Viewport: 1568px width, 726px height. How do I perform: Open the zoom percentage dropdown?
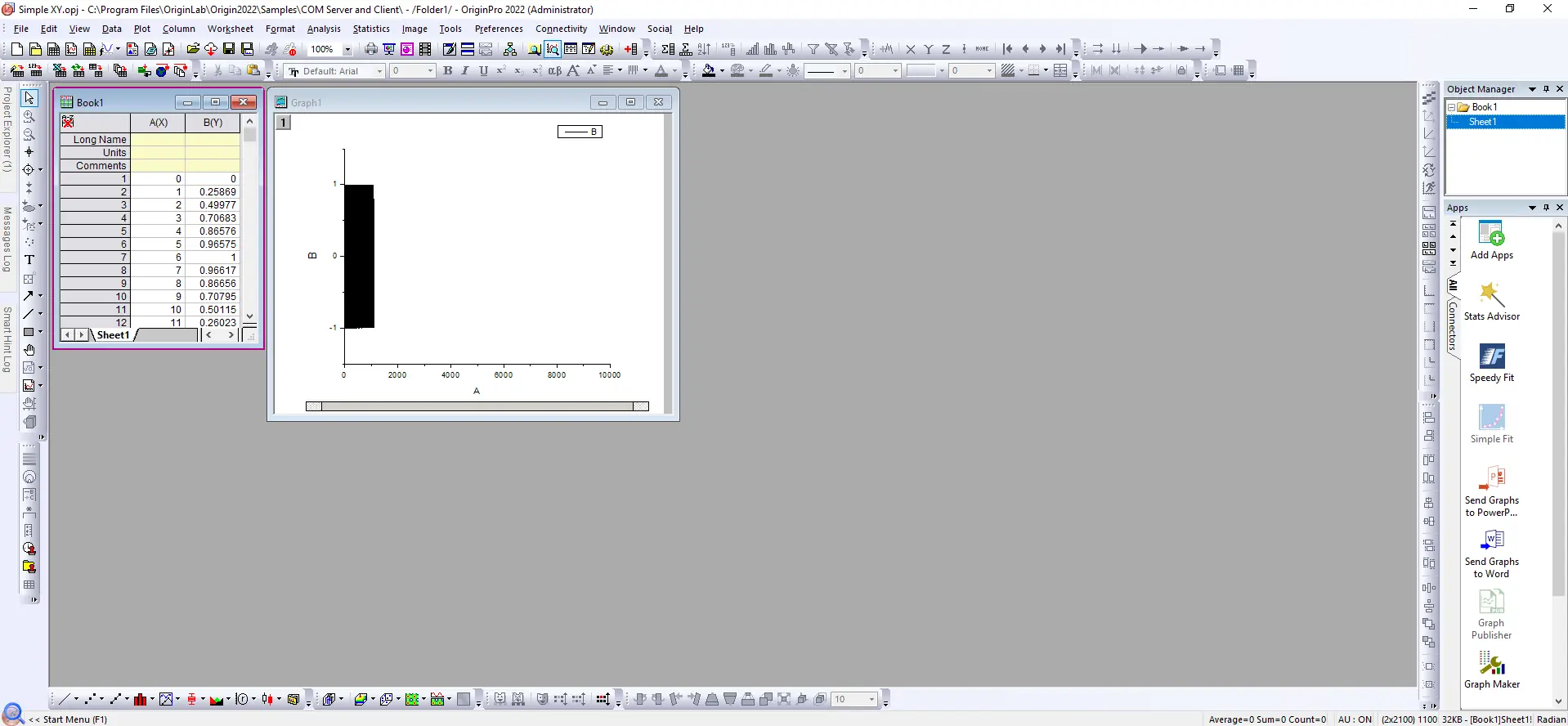pos(347,49)
